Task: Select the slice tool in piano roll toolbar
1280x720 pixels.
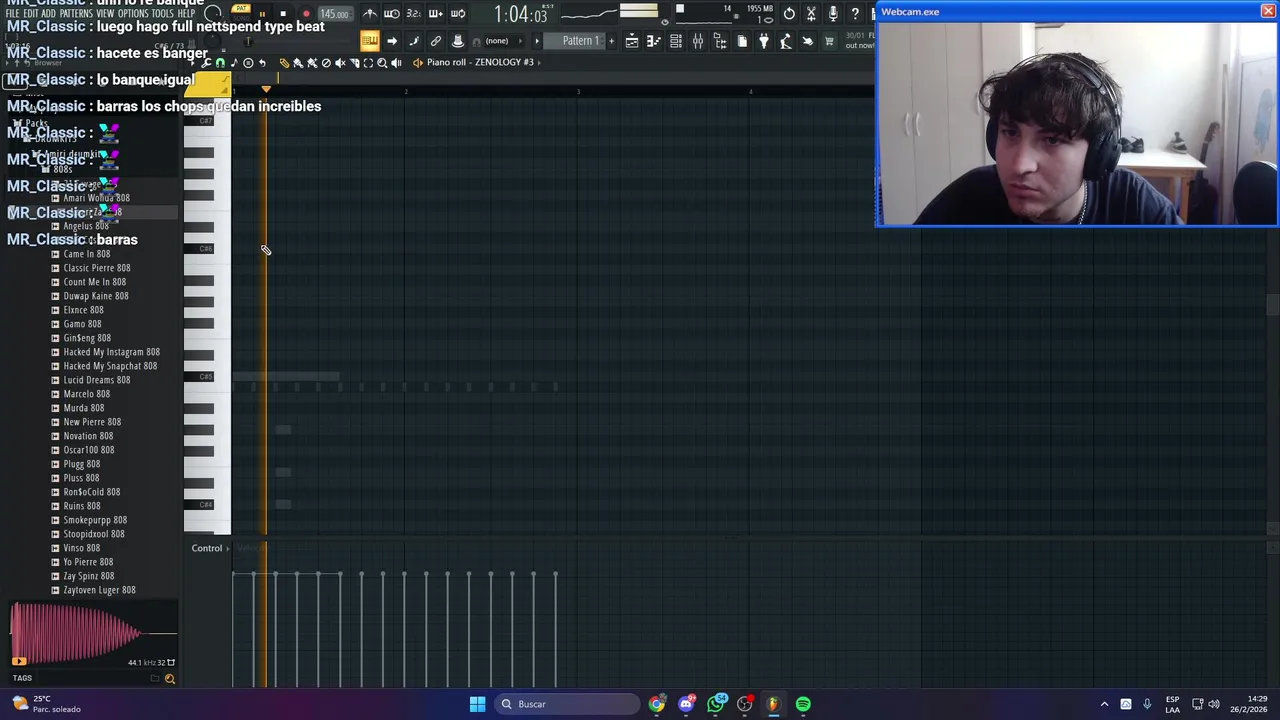Action: click(x=354, y=62)
